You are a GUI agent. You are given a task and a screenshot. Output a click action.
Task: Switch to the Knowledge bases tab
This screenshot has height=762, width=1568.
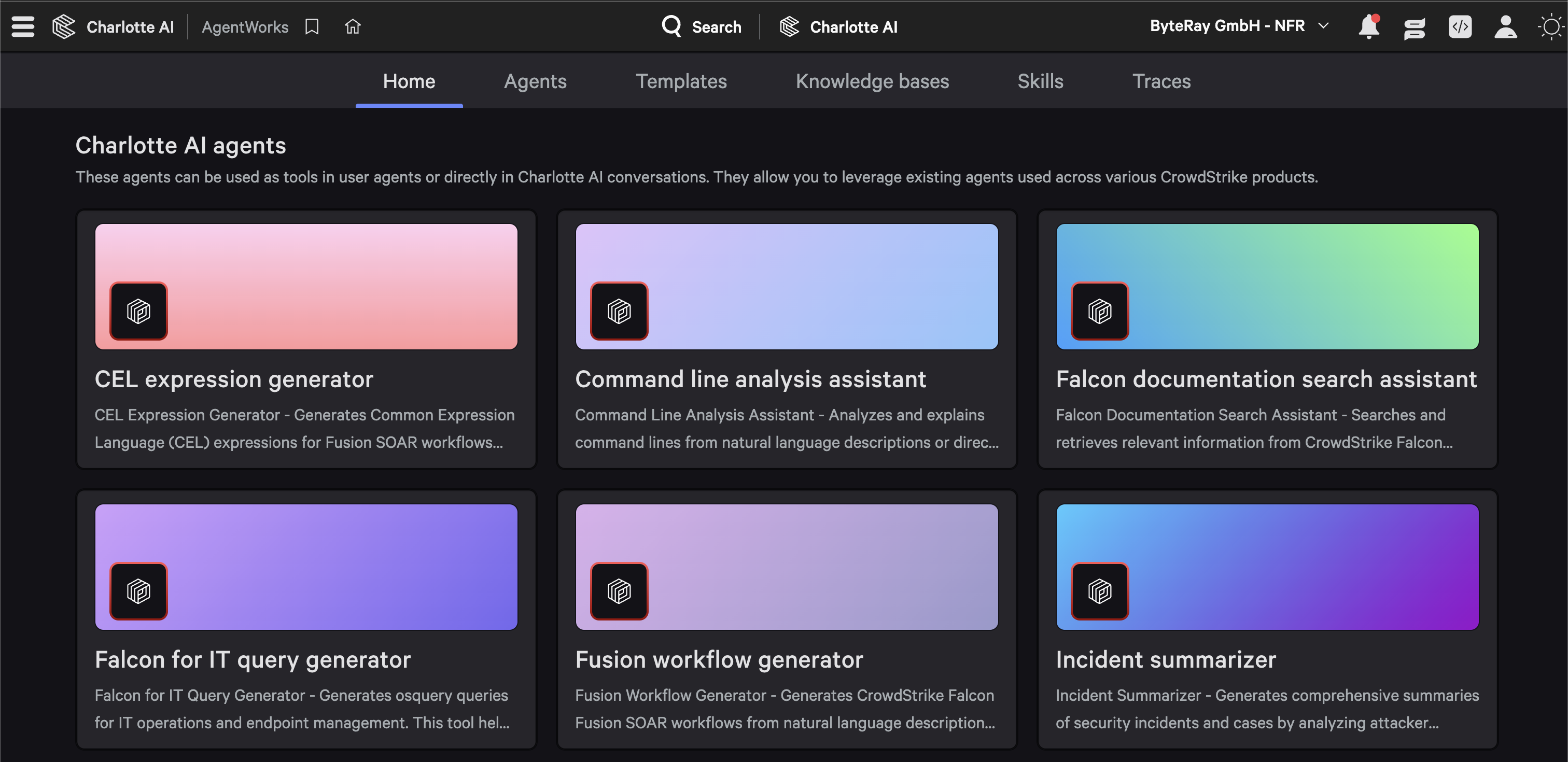click(x=872, y=81)
